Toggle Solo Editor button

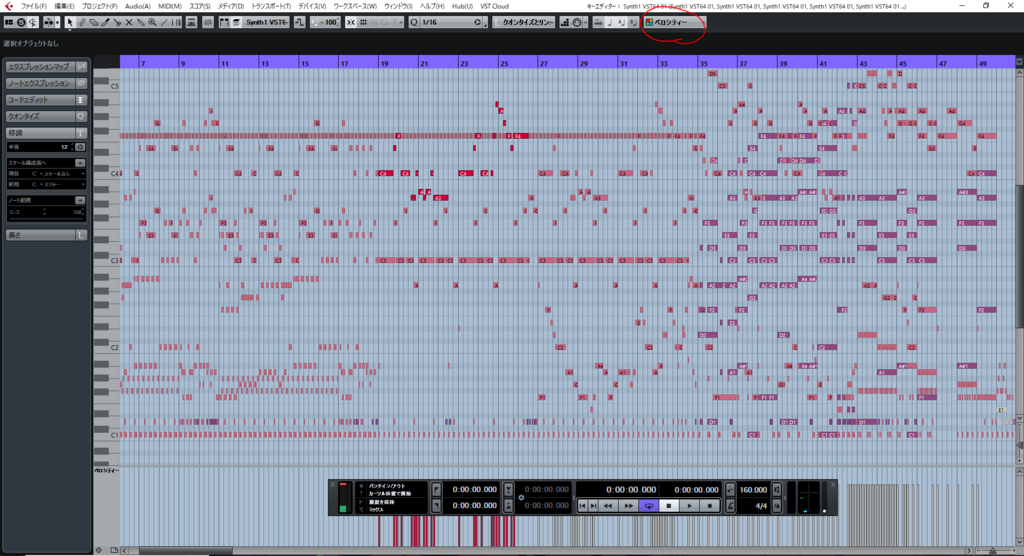[x=22, y=22]
